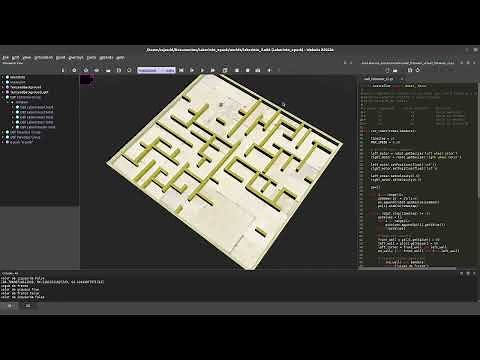
Task: Click the text editor horizontal scrollbar
Action: pyautogui.click(x=408, y=268)
